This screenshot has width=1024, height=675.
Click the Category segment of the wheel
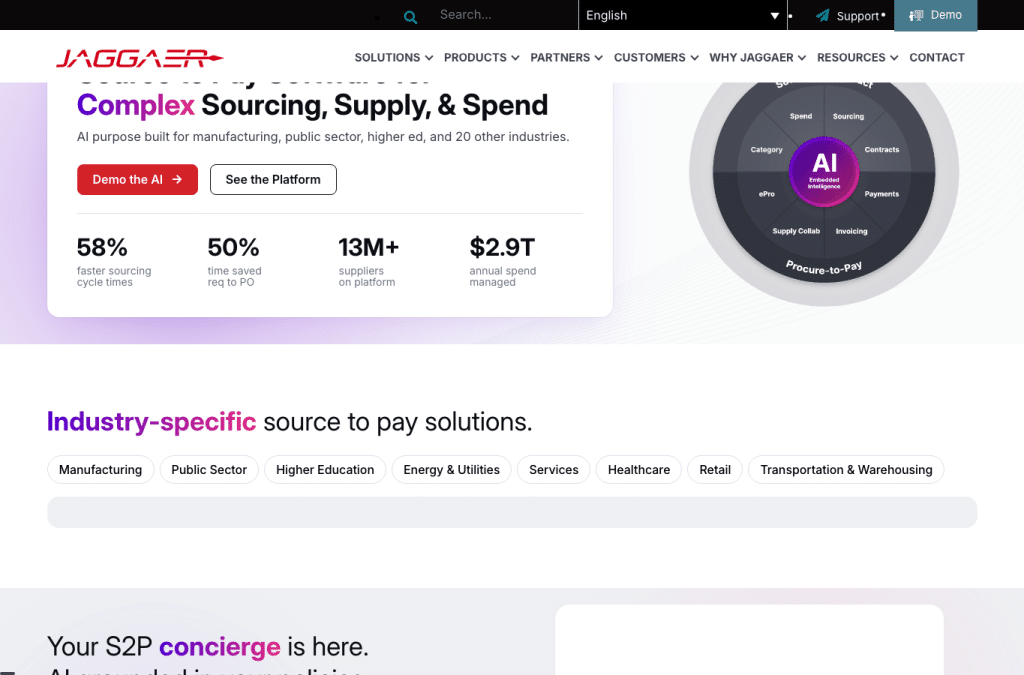[x=766, y=149]
